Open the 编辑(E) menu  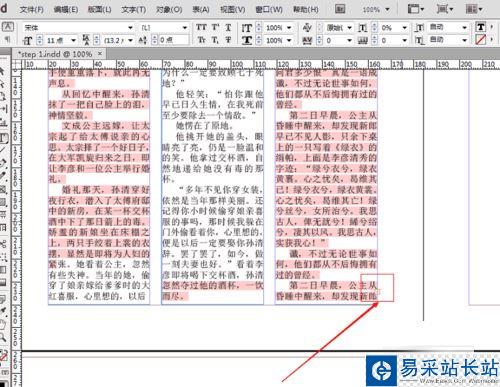point(66,9)
